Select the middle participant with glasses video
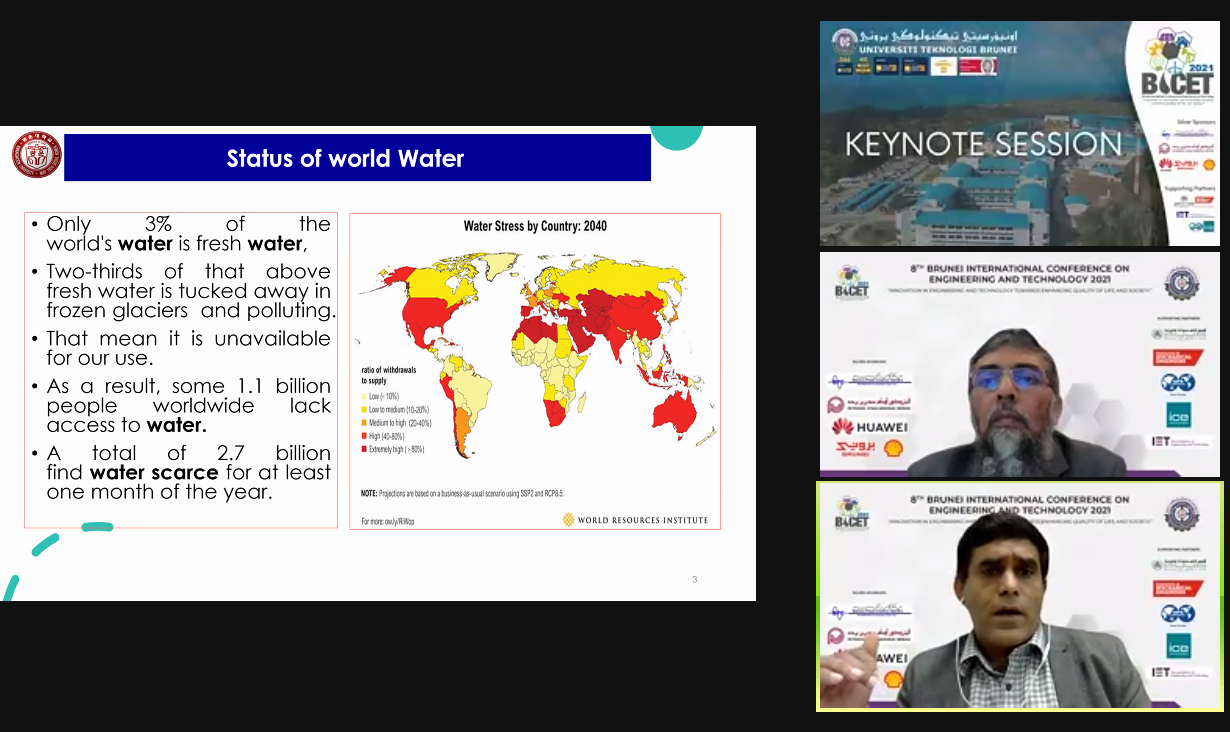 [1018, 365]
